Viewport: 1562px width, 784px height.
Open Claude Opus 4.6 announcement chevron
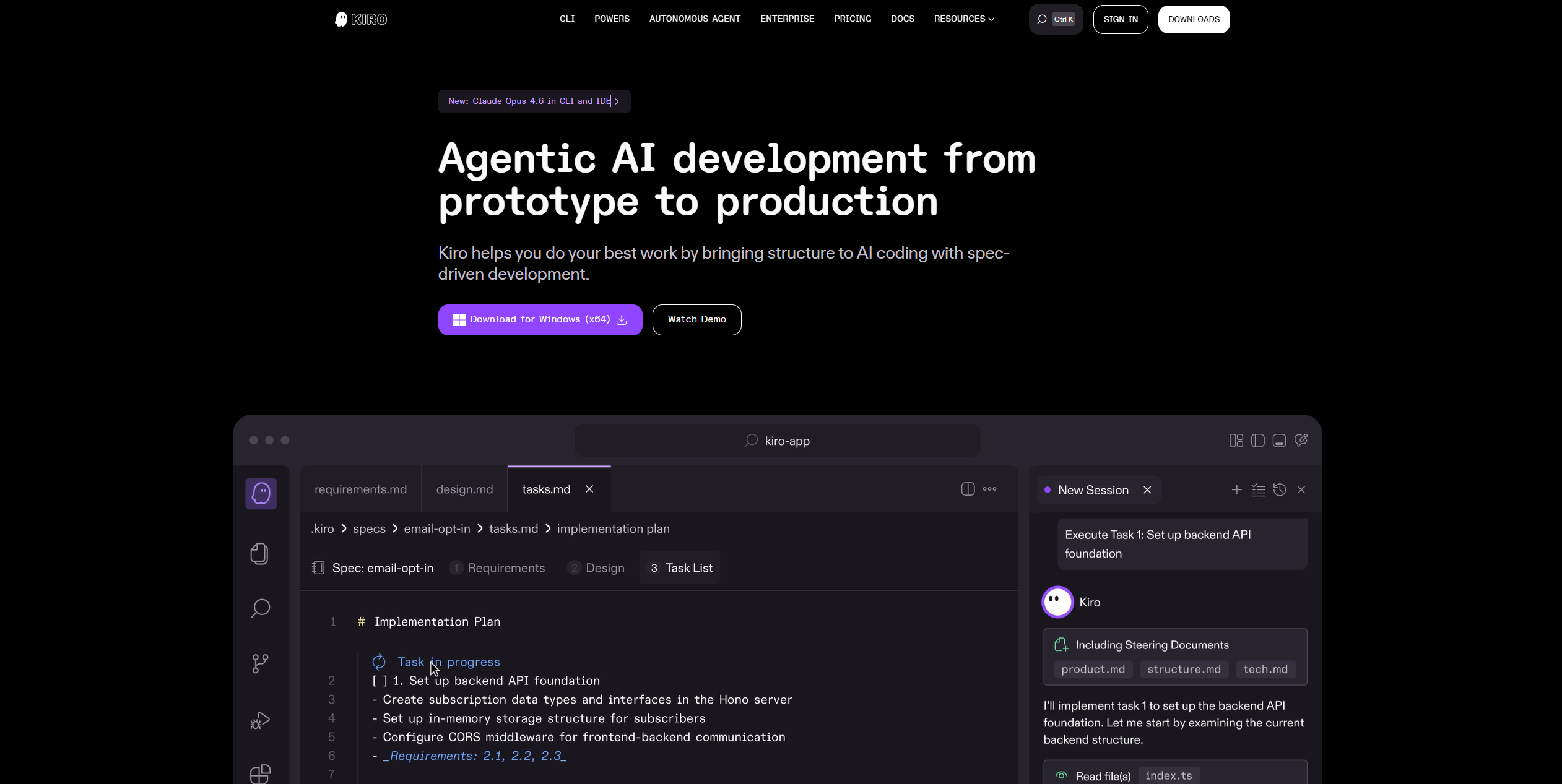[x=617, y=101]
